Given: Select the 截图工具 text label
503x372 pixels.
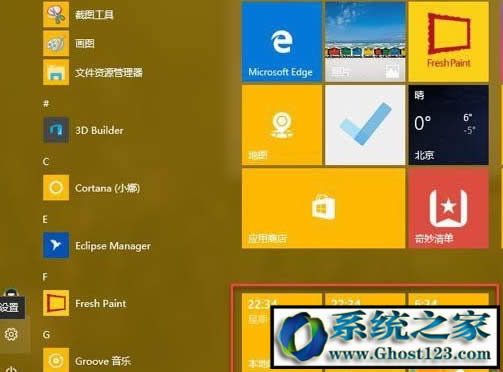Looking at the screenshot, I should pos(94,15).
